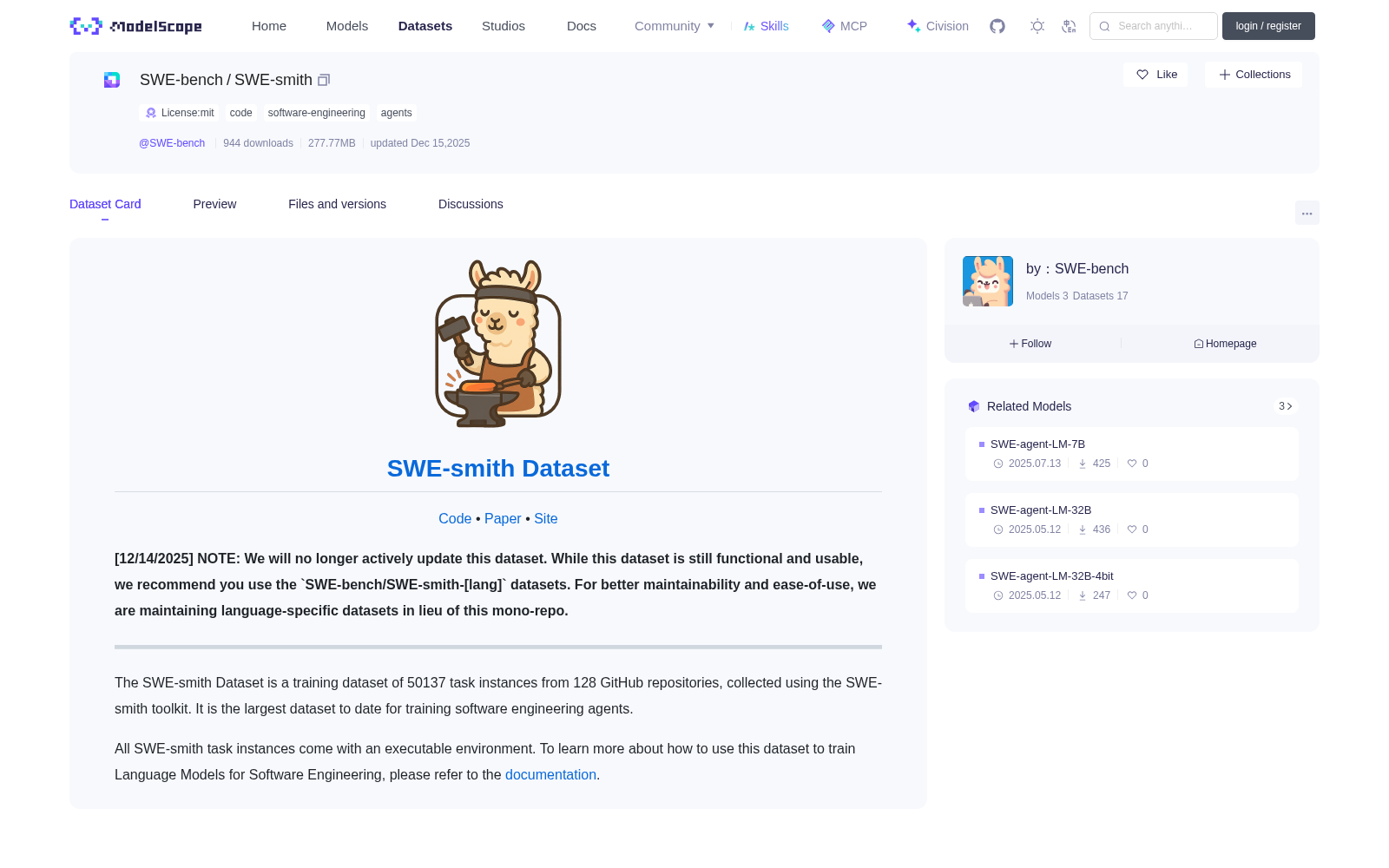Screen dimensions: 1389x868
Task: Click the License:mit tag
Action: (x=180, y=113)
